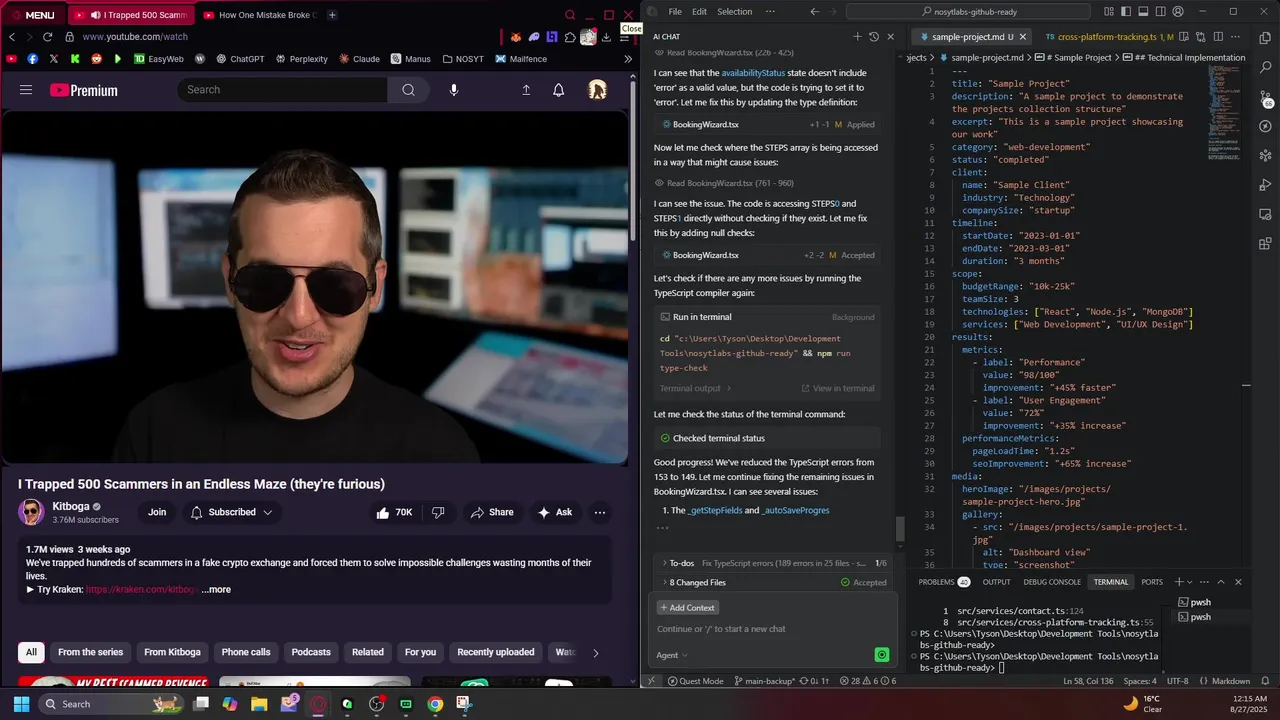Click the Add Context button

click(687, 608)
